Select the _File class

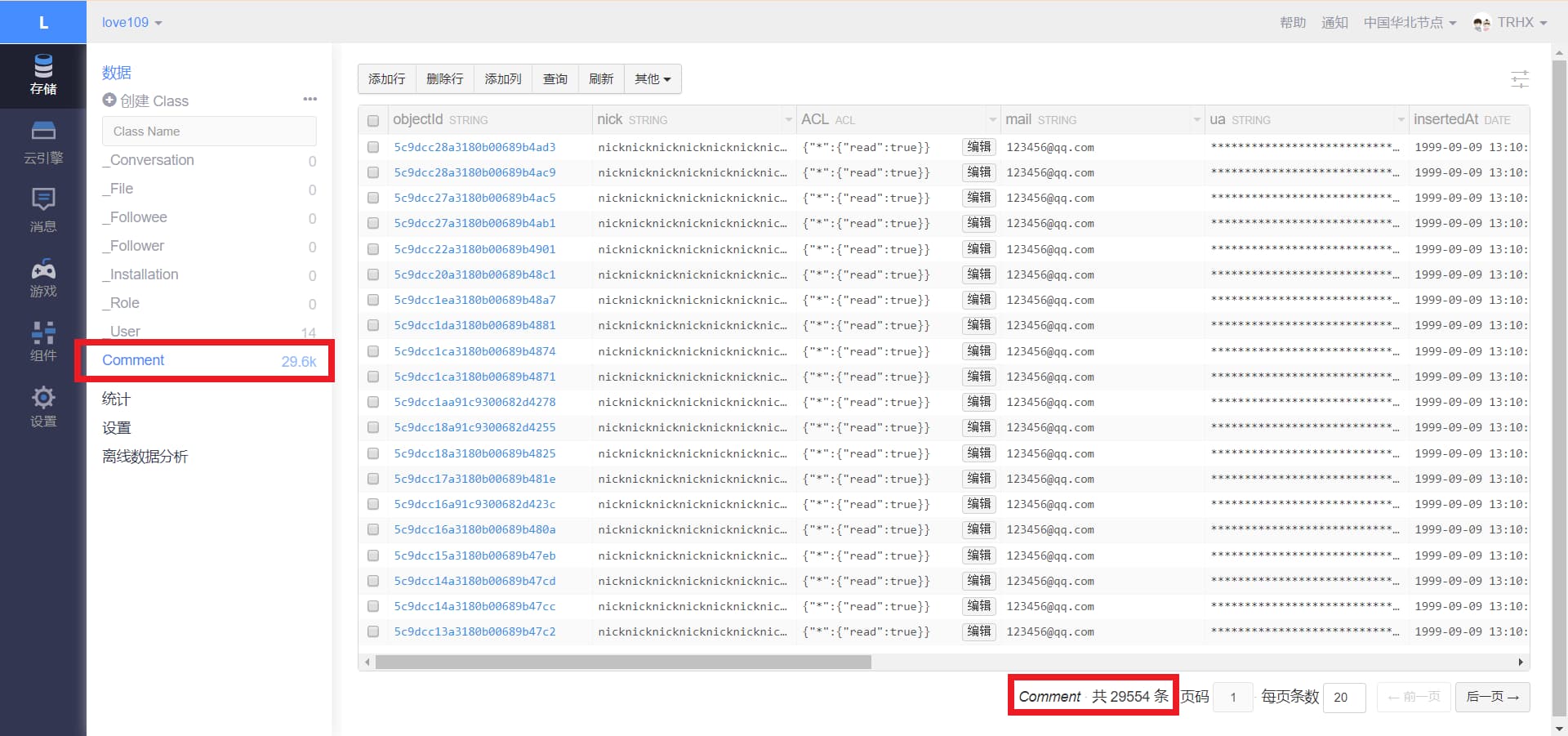(x=209, y=189)
